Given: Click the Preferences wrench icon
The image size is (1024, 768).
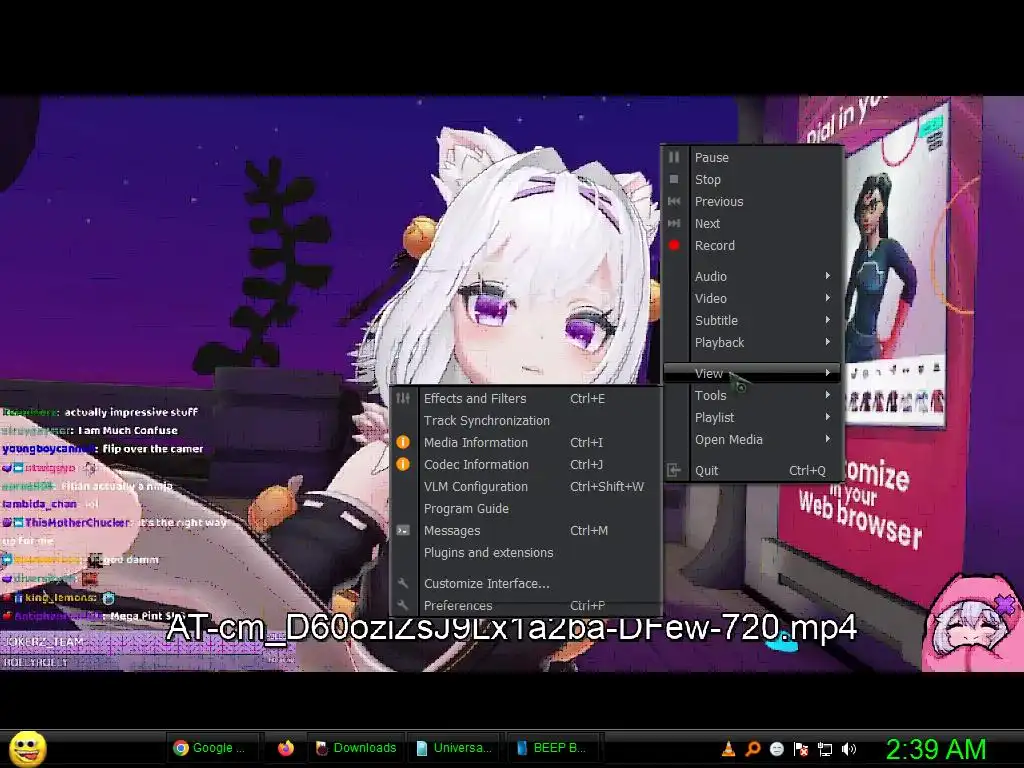Looking at the screenshot, I should (403, 605).
